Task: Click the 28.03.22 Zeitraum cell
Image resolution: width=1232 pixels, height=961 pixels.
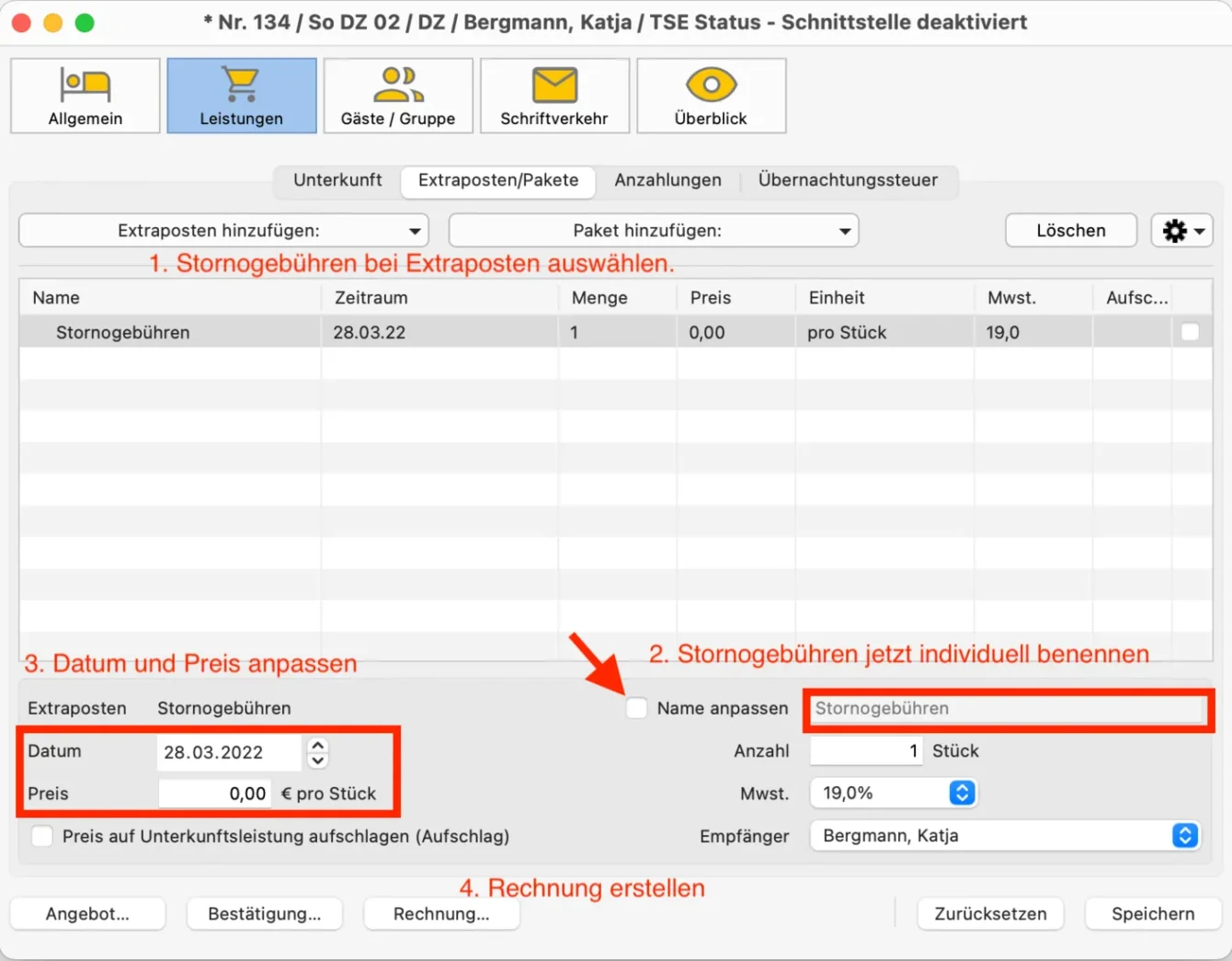Action: 439,332
